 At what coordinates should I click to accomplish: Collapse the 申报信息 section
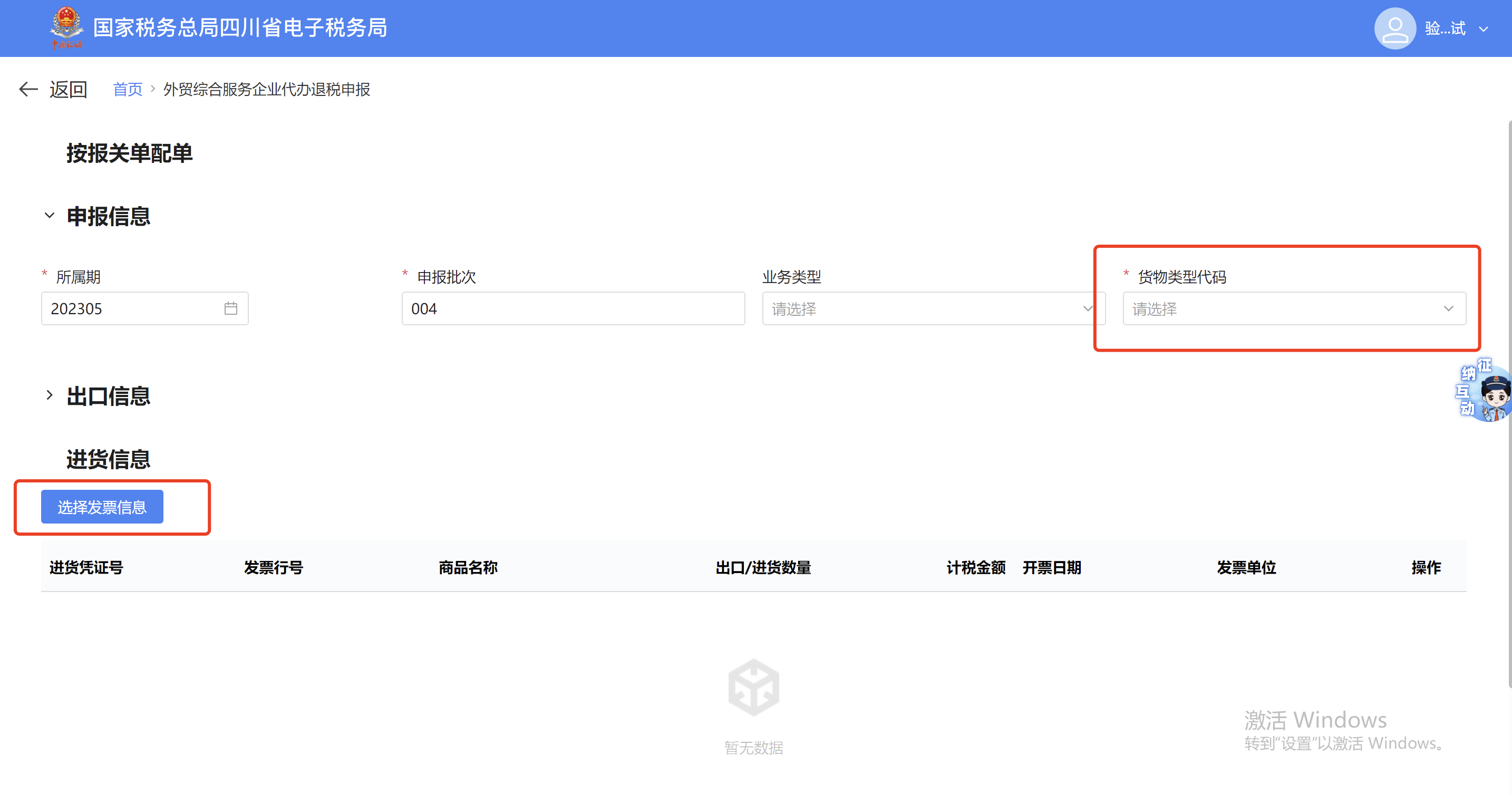coord(50,216)
